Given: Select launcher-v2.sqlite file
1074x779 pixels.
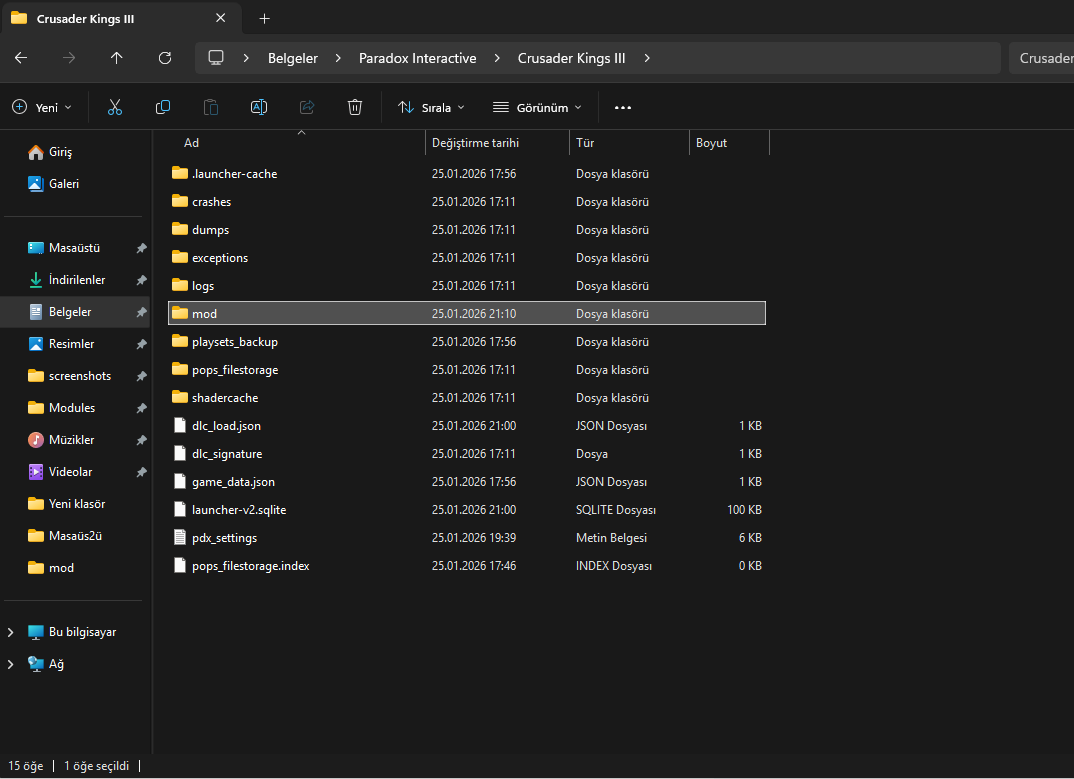Looking at the screenshot, I should 467,510.
